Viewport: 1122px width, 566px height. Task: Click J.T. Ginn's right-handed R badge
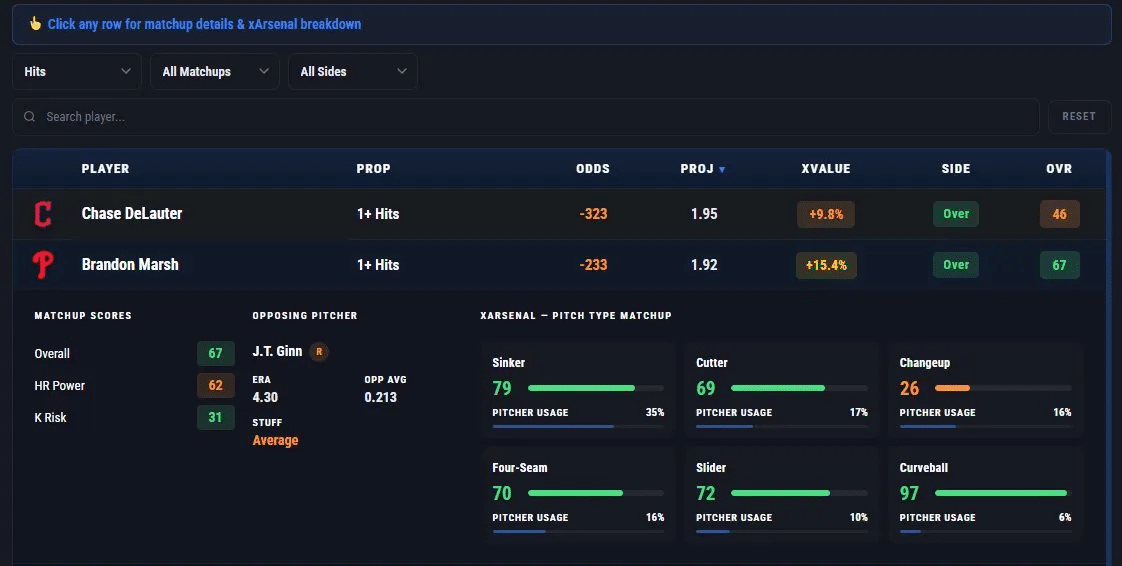[319, 351]
